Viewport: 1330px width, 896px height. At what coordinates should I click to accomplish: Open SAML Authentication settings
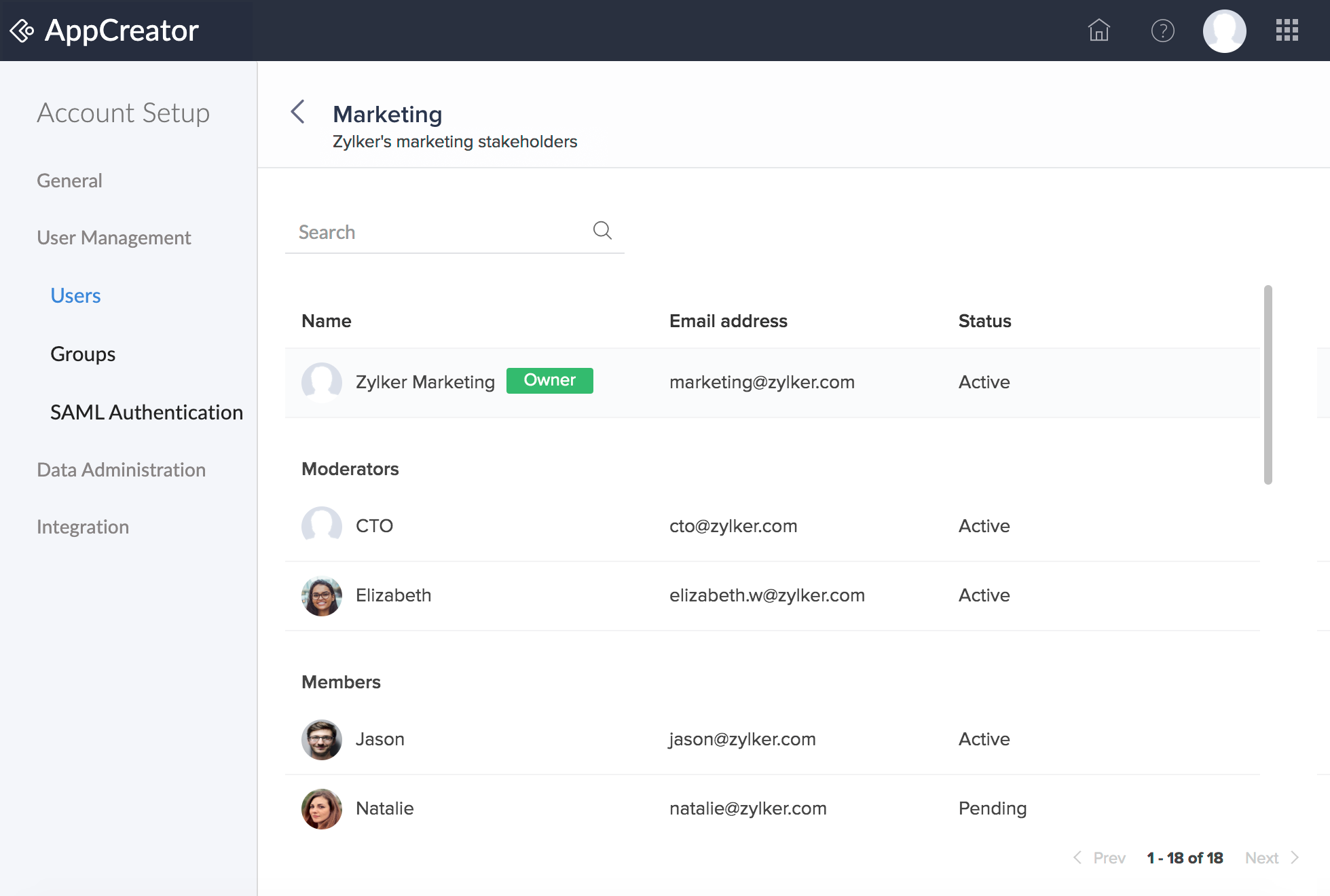tap(147, 412)
